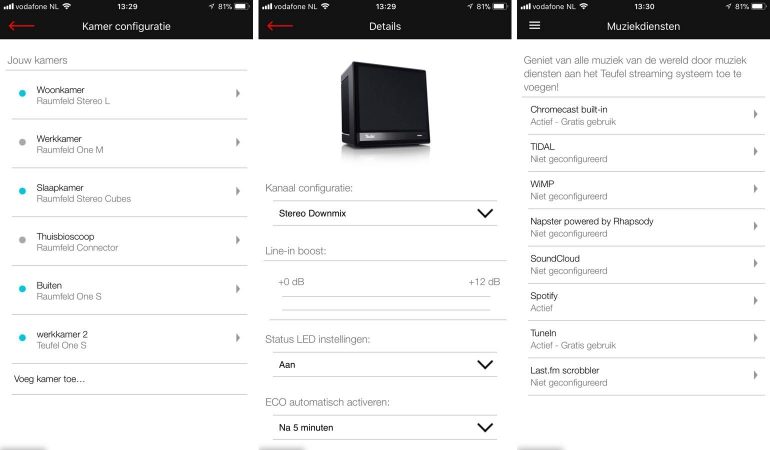Open the Buiten Raumfeld One S chevron

(x=238, y=288)
